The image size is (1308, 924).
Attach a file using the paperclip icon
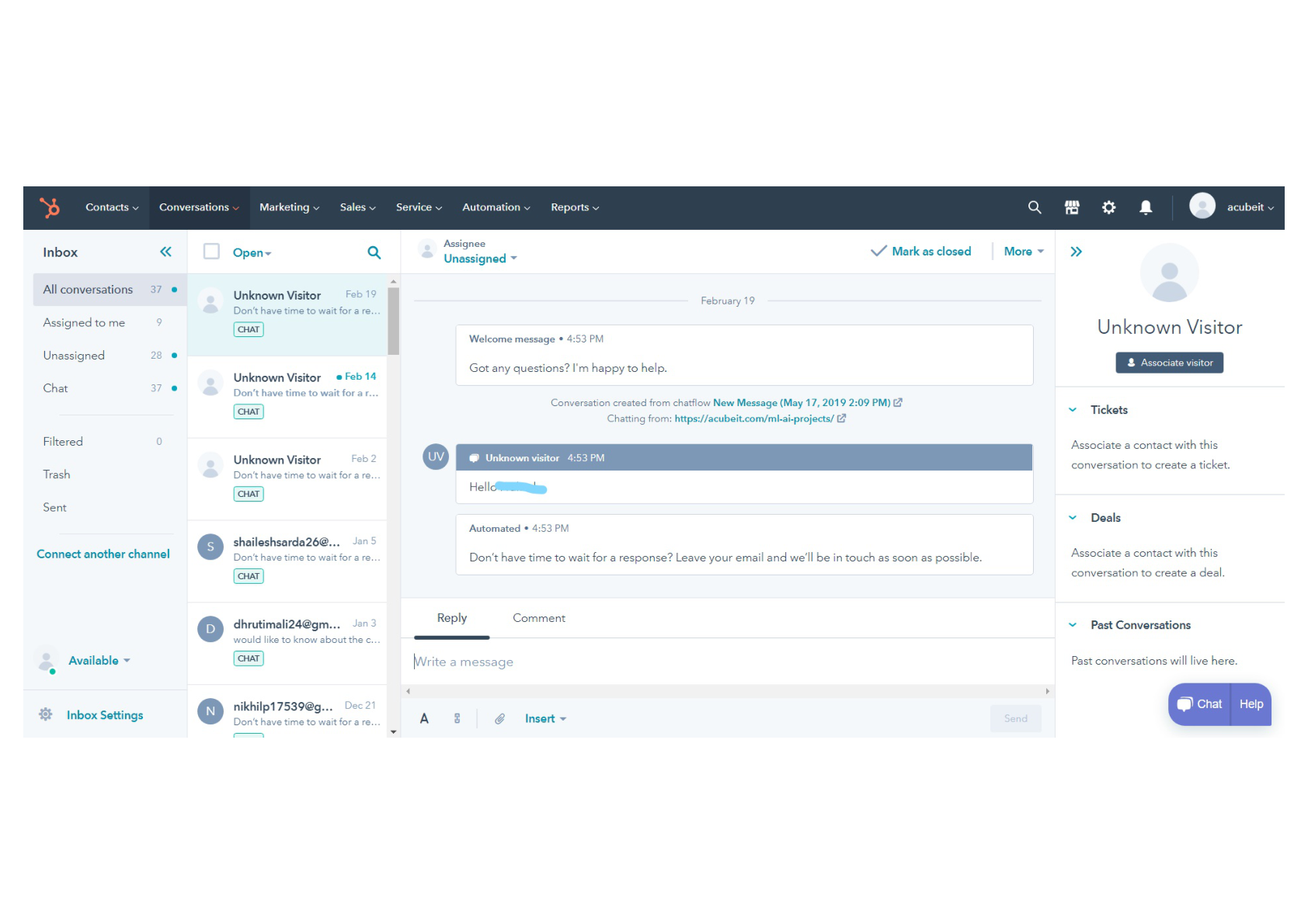click(x=500, y=718)
